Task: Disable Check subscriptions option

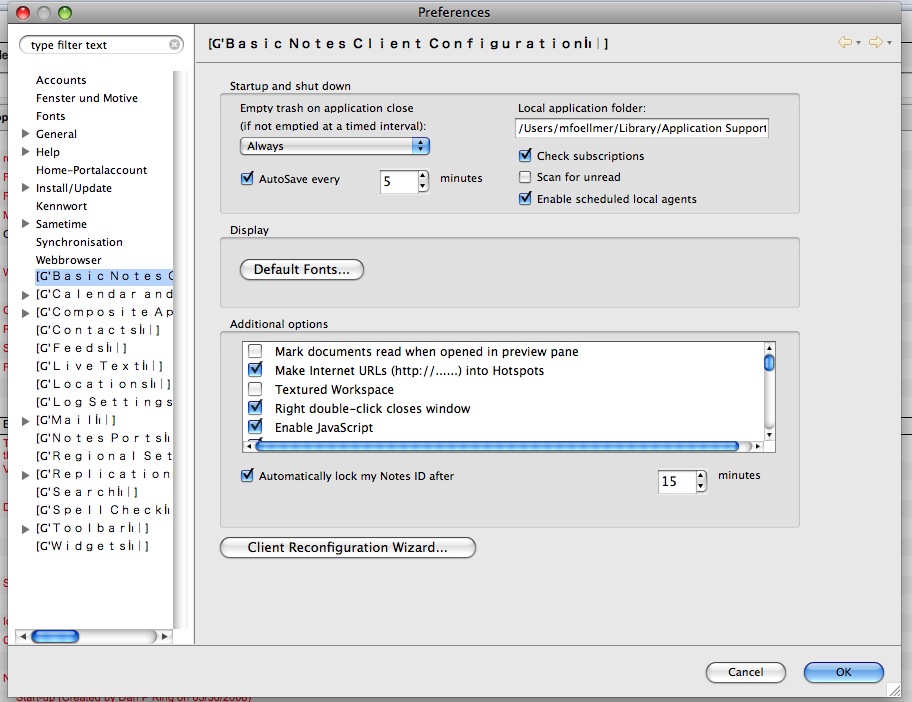Action: coord(525,155)
